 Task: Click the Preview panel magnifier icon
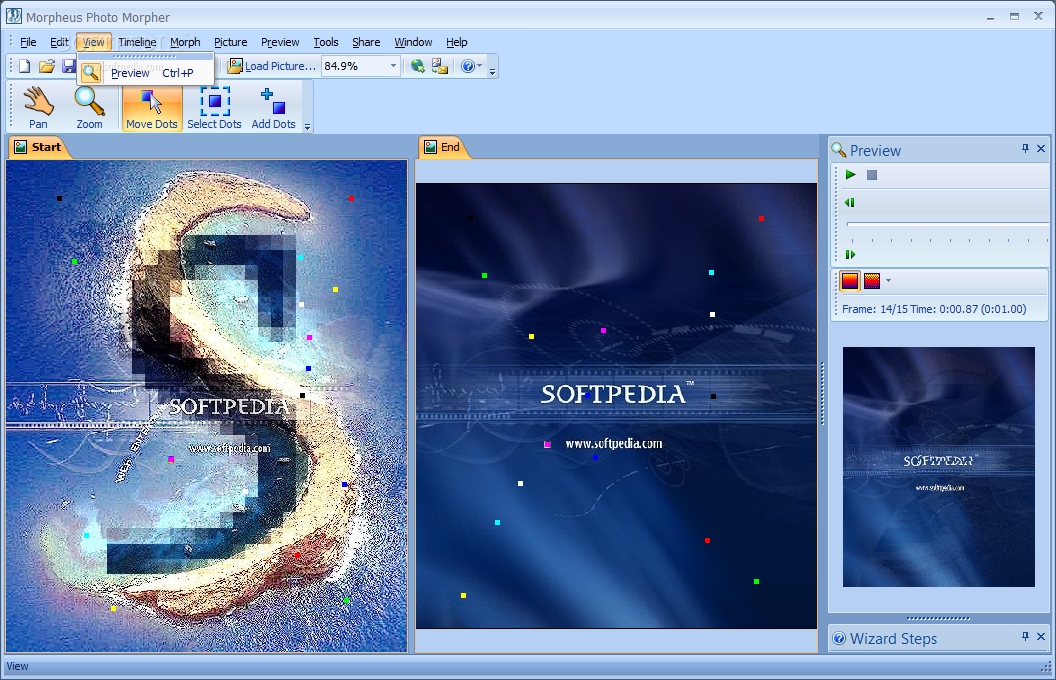tap(838, 150)
